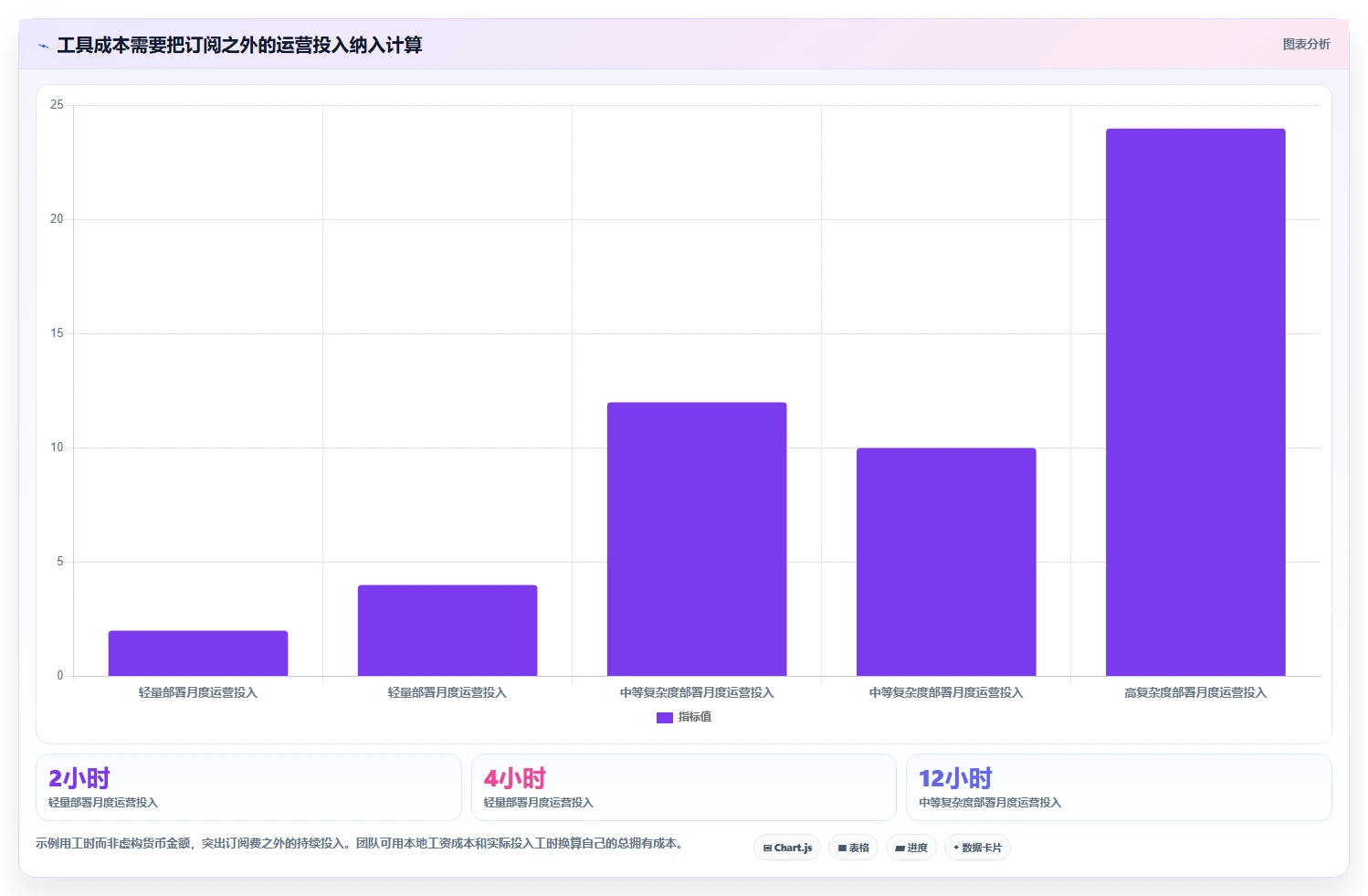
Task: Click the 表格 chip
Action: point(854,848)
